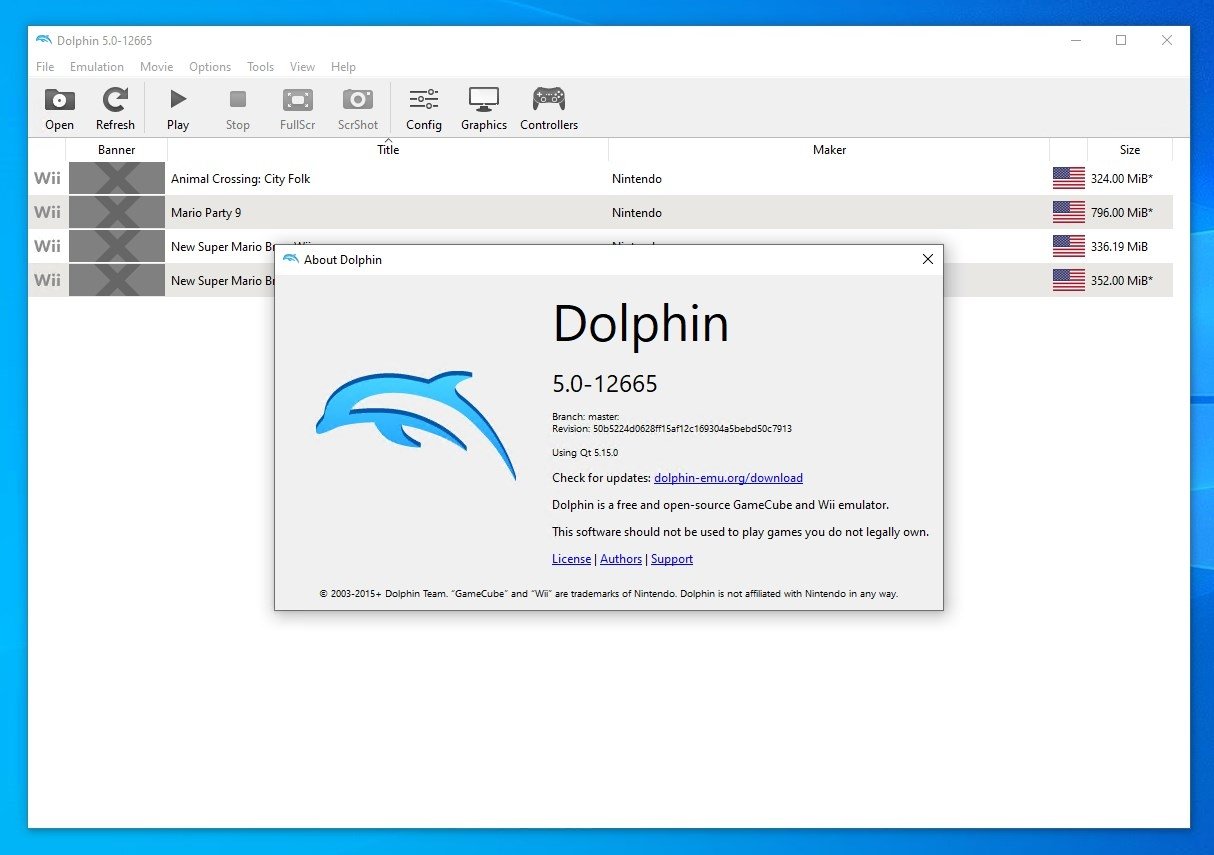Click Nintendo maker for Mario Party 9
Viewport: 1214px width, 855px height.
[637, 213]
